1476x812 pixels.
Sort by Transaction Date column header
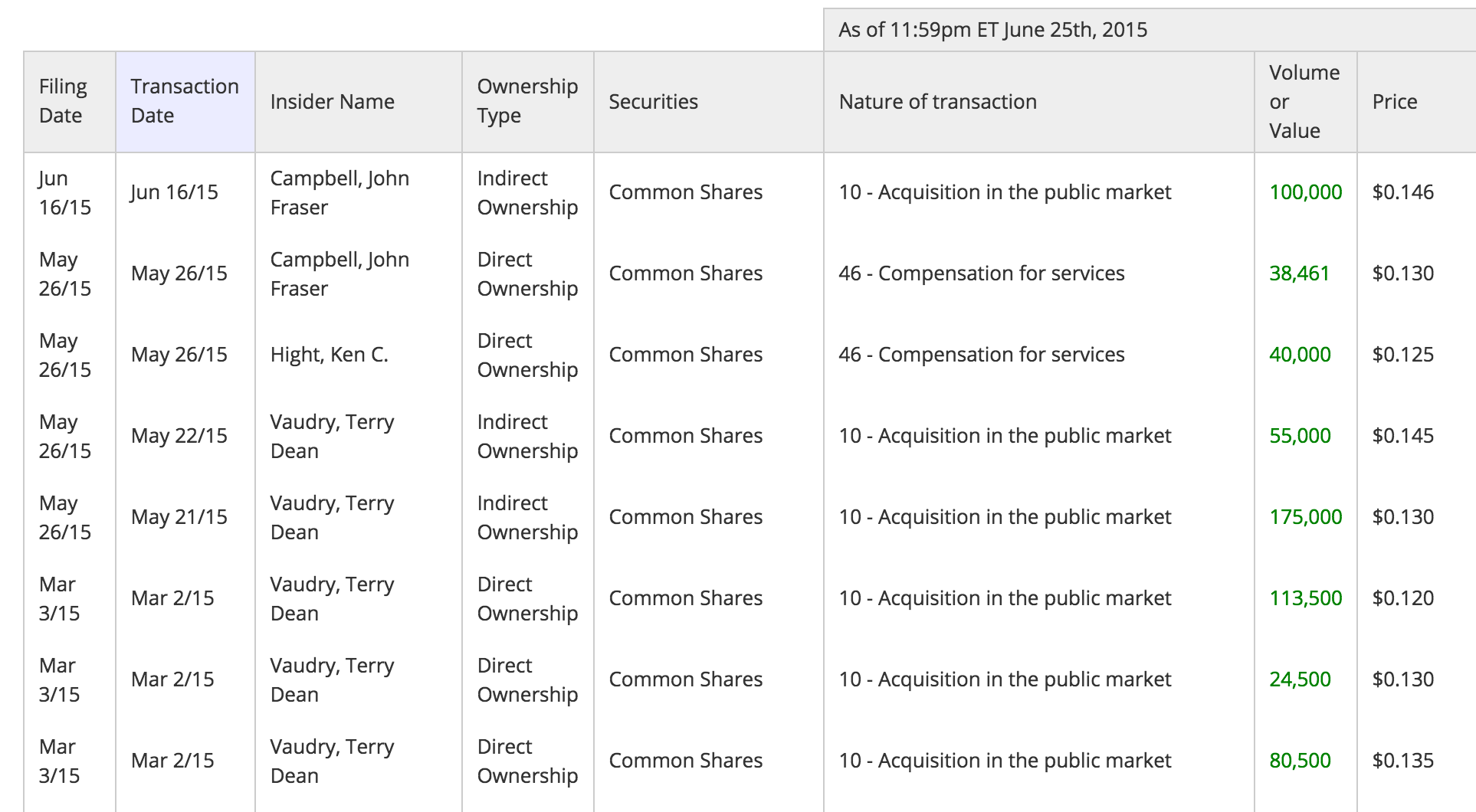tap(185, 101)
